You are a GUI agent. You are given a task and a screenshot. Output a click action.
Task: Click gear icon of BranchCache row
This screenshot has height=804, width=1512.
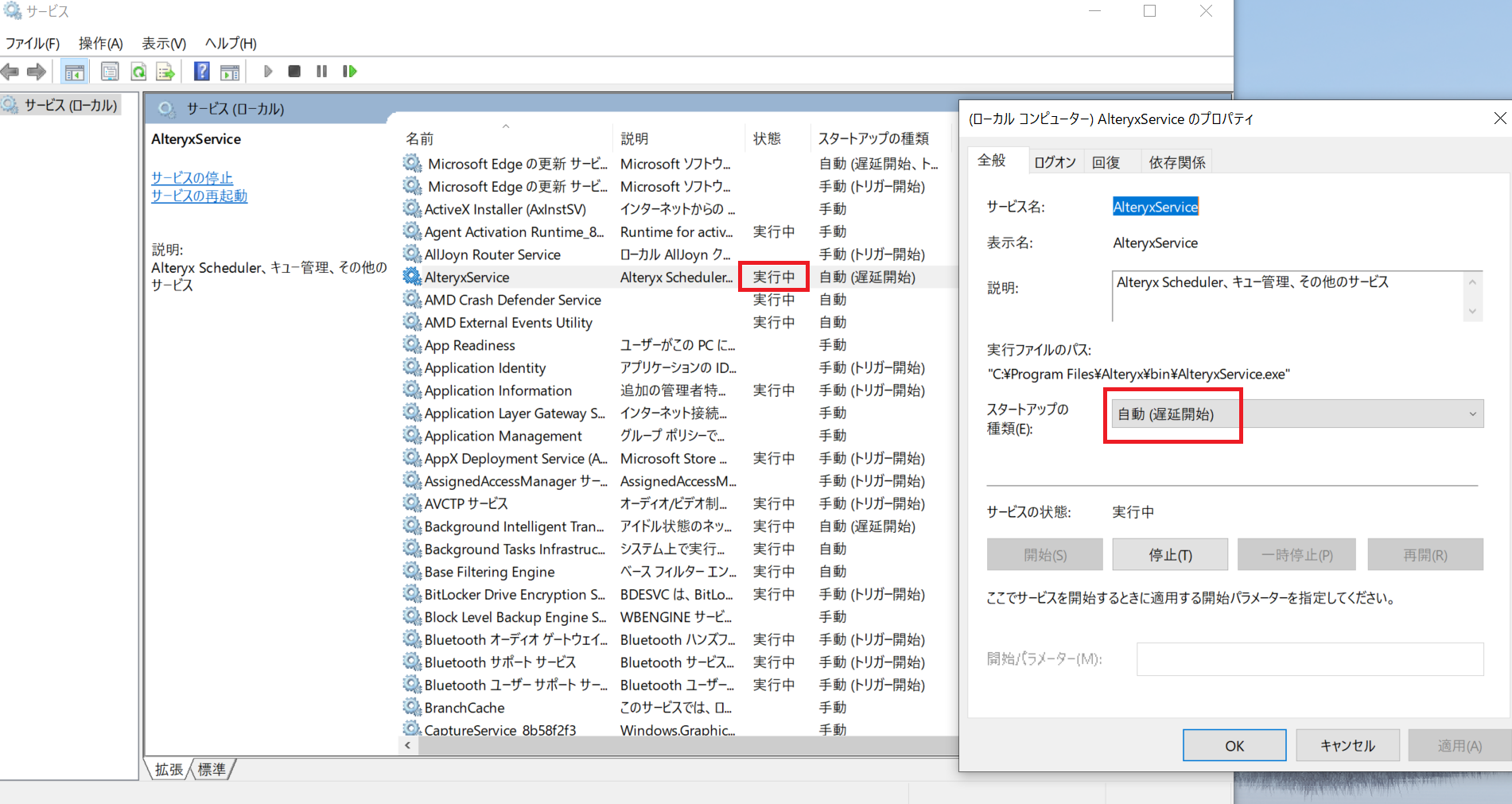click(412, 707)
